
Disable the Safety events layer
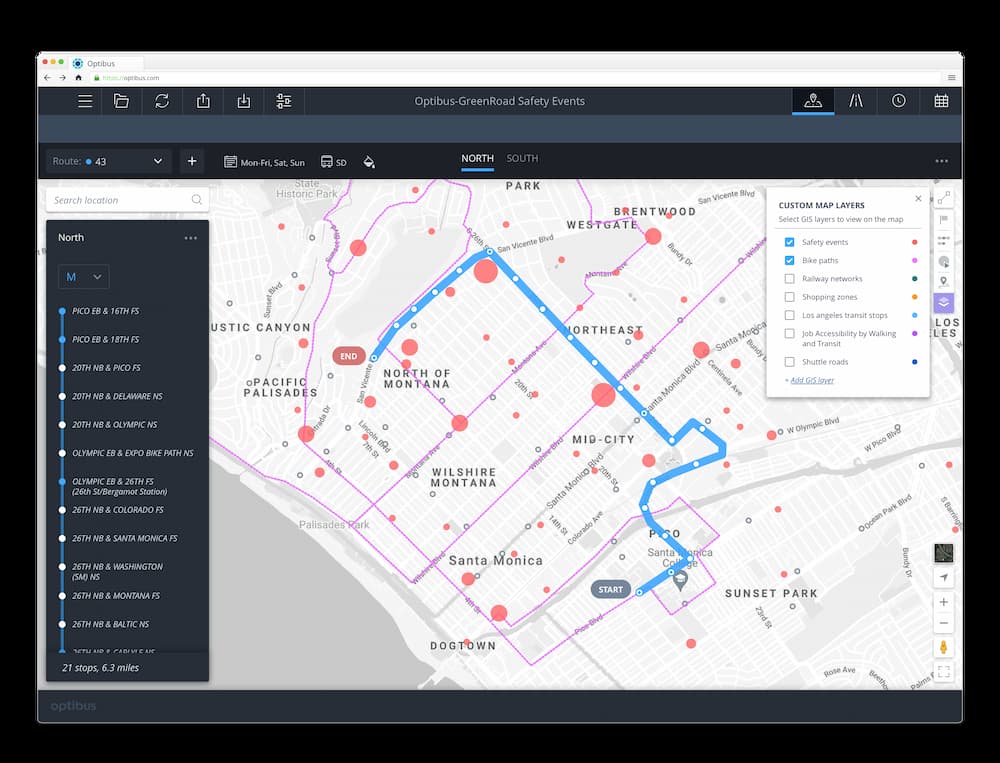[789, 241]
